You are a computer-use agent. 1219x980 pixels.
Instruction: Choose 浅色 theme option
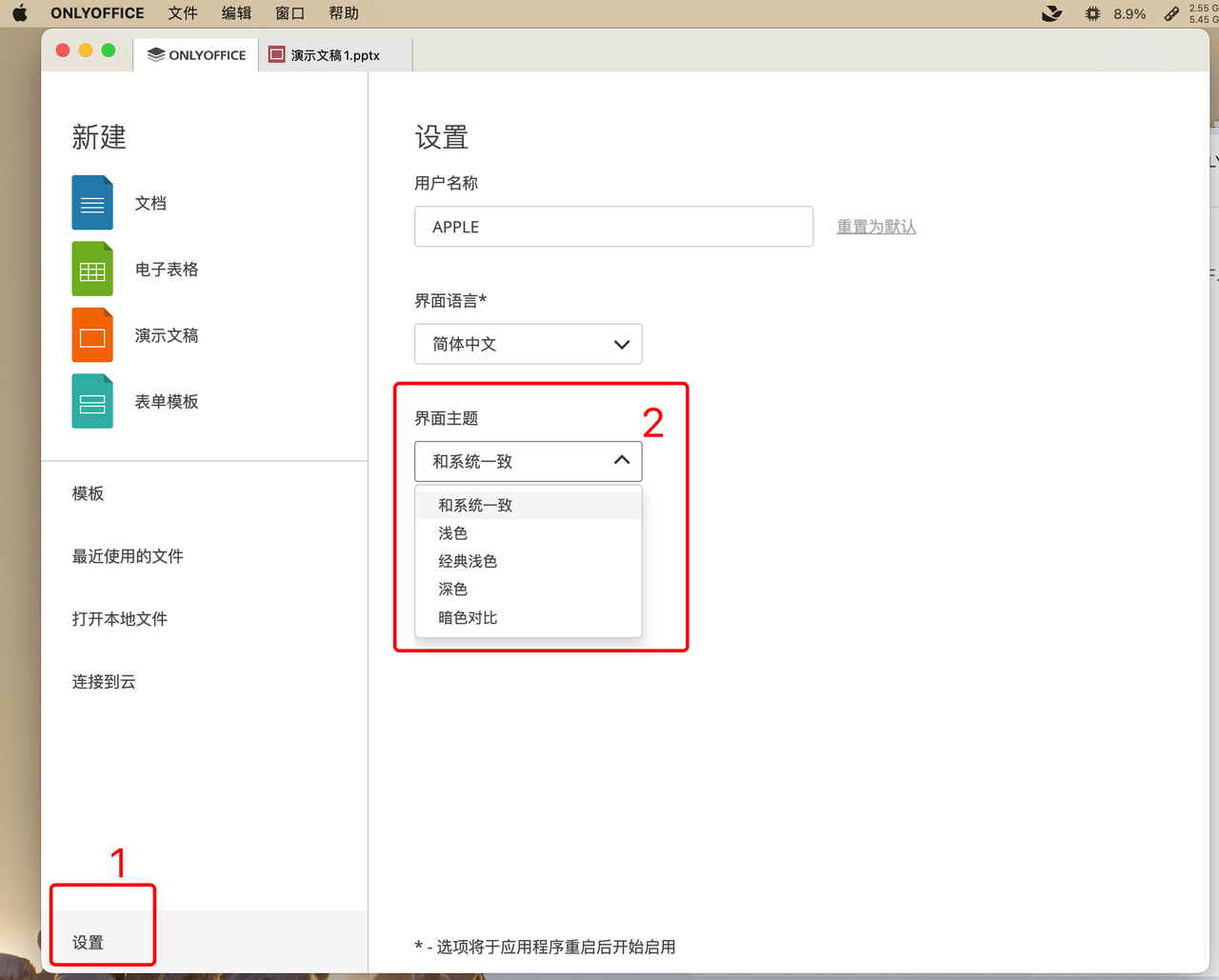pyautogui.click(x=529, y=533)
